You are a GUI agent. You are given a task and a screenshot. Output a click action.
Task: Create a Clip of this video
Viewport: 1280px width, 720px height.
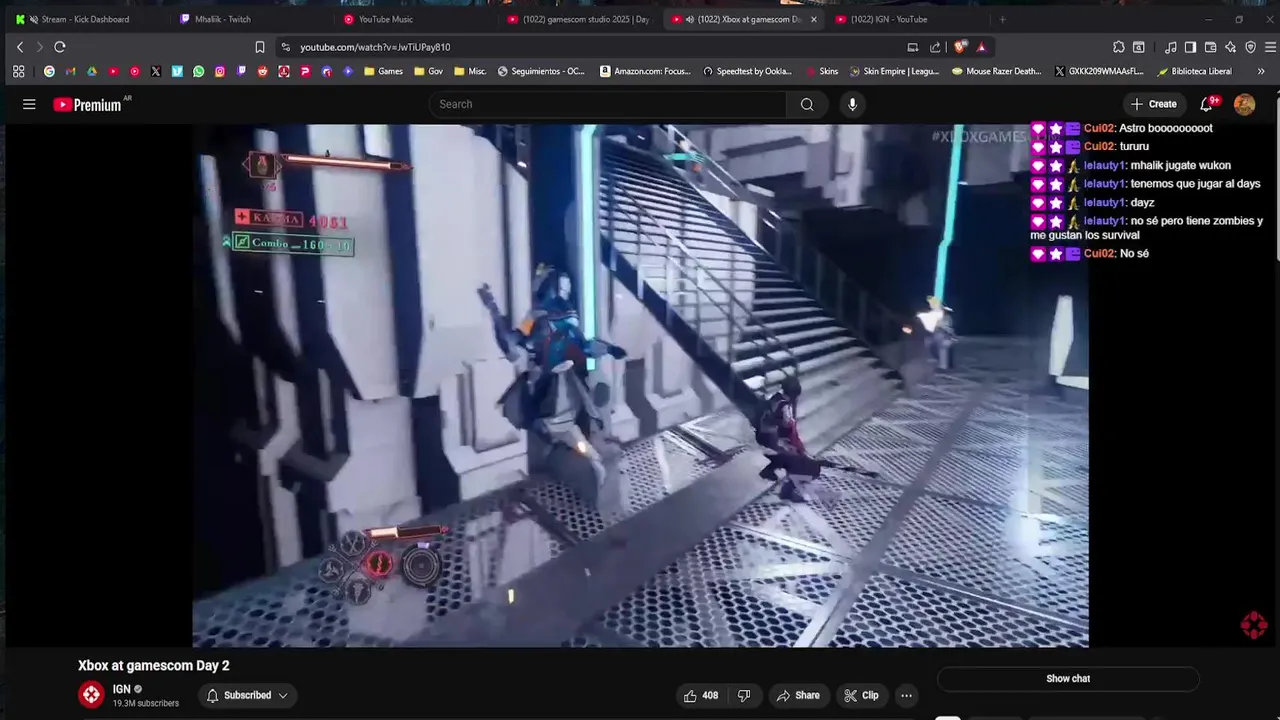point(861,695)
